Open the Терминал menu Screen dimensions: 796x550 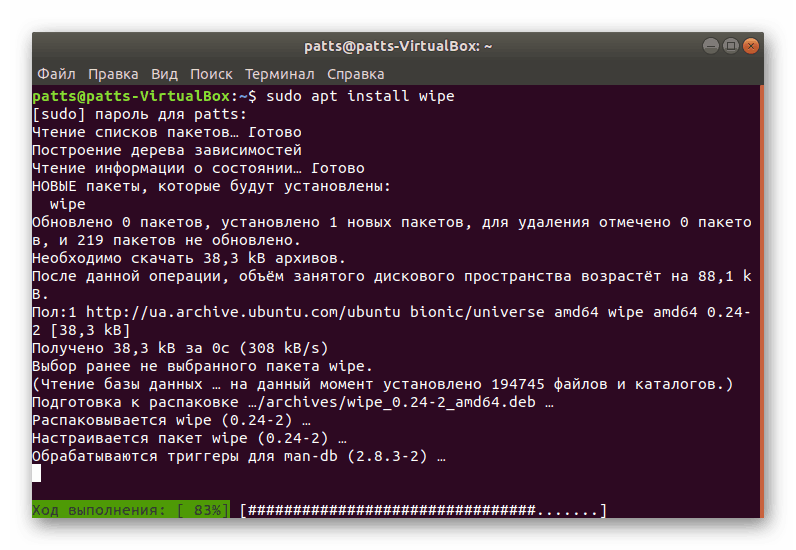(280, 74)
